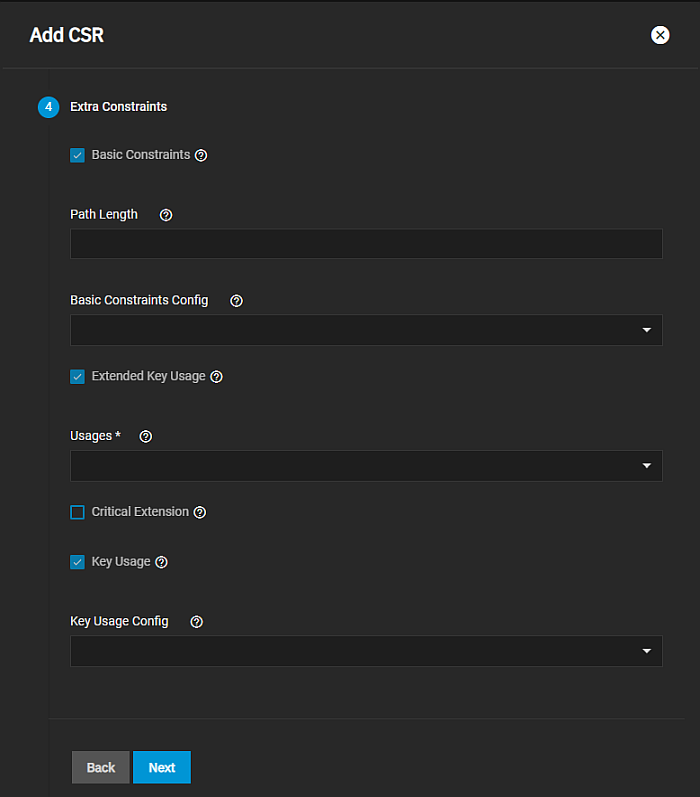Click the Back button

tap(101, 767)
